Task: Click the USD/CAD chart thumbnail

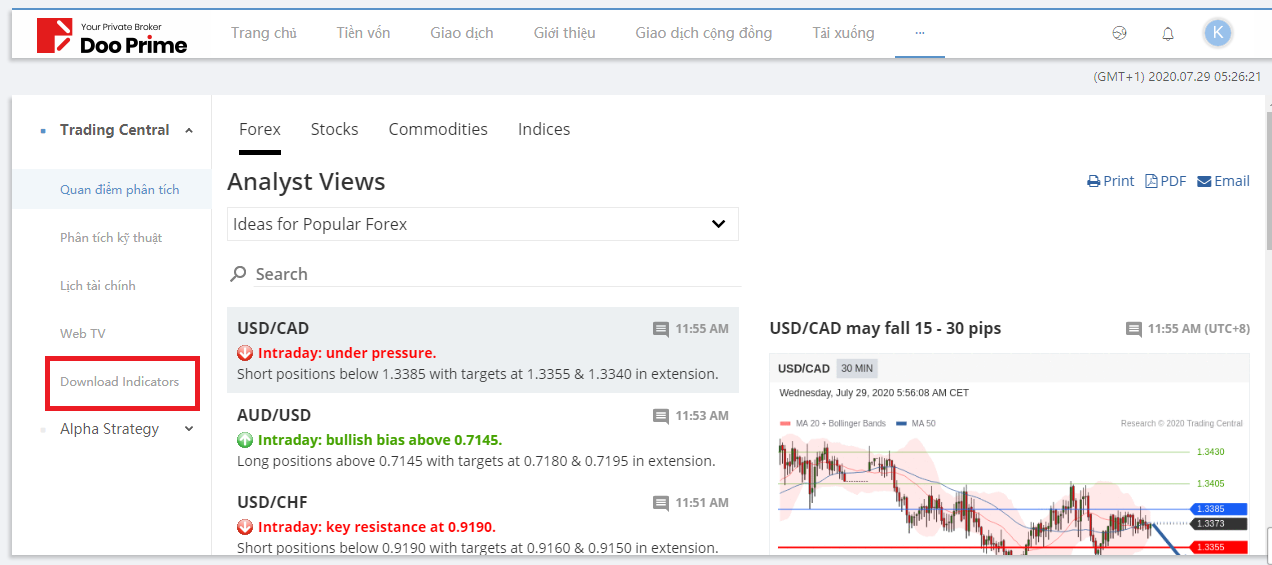Action: (x=1009, y=455)
